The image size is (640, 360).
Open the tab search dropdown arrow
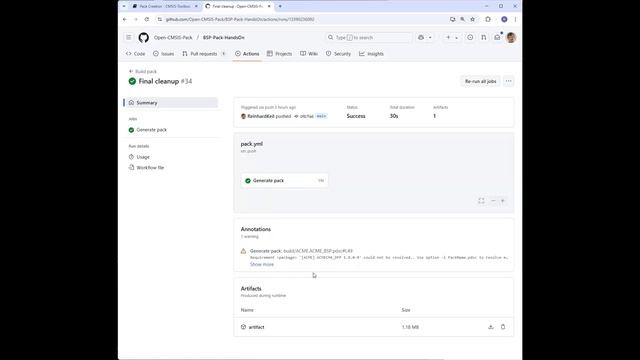(124, 6)
